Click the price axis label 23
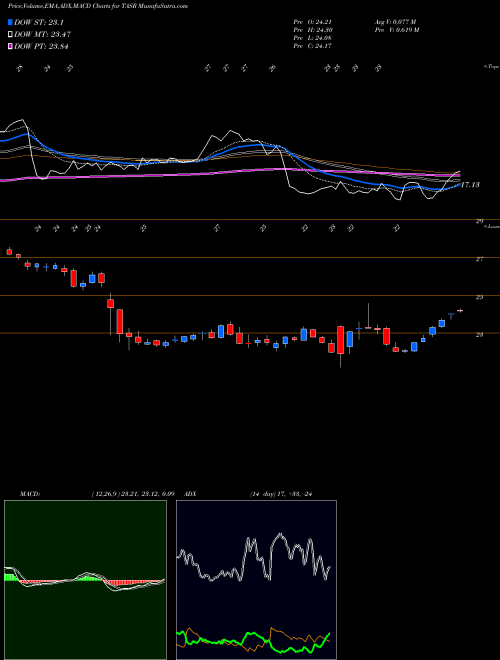 tap(479, 335)
